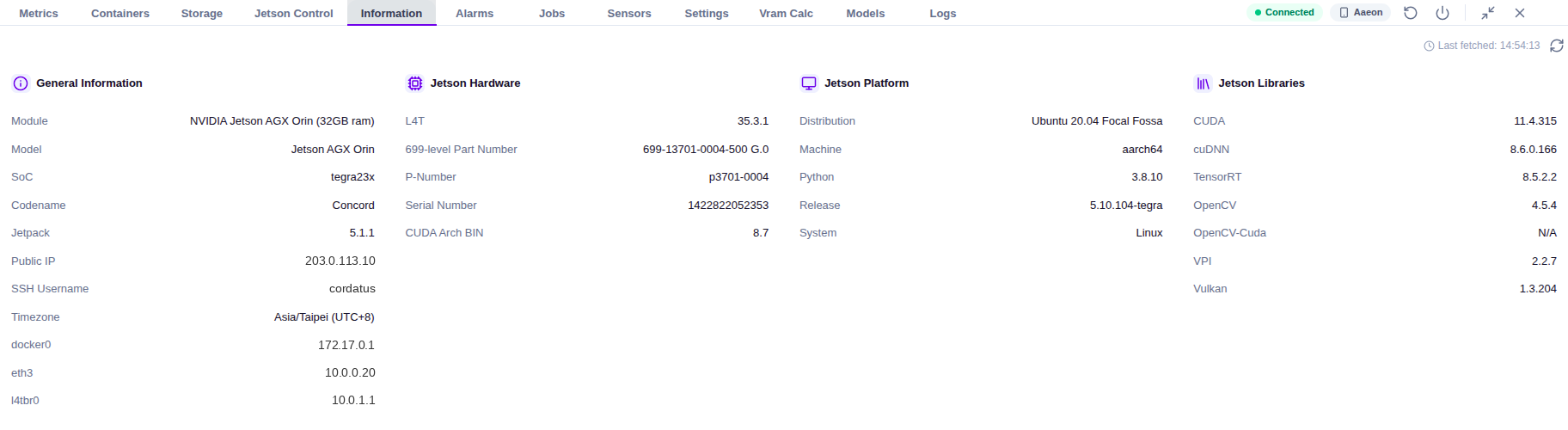Screen dimensions: 1568x430
Task: Click the P-Number value p3701-0004
Action: 738,177
